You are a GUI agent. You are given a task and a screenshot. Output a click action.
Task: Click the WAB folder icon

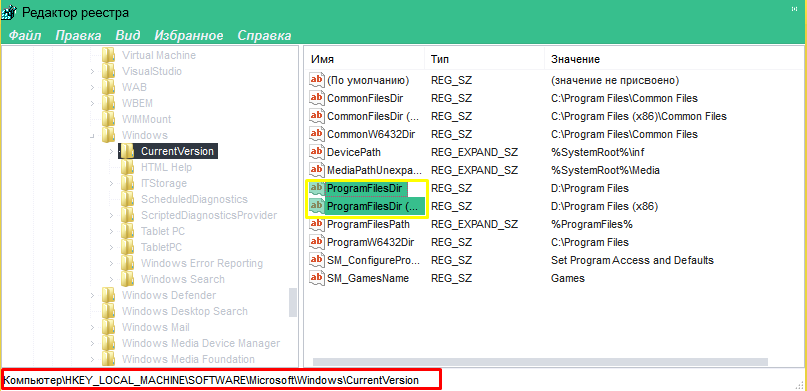click(108, 87)
